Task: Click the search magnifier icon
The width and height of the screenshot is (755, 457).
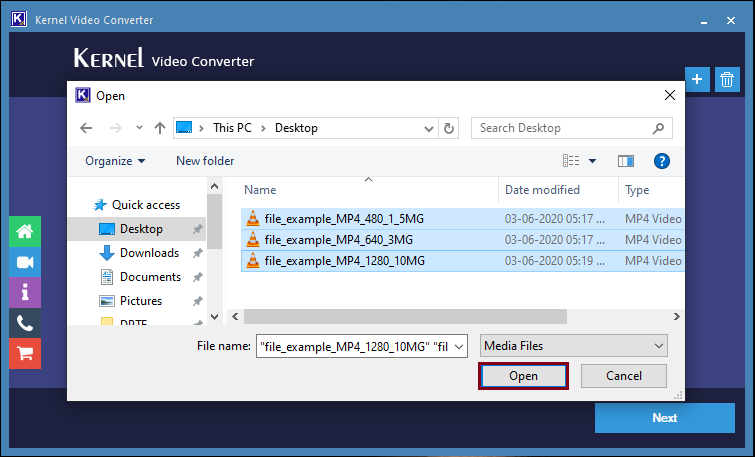Action: 658,129
